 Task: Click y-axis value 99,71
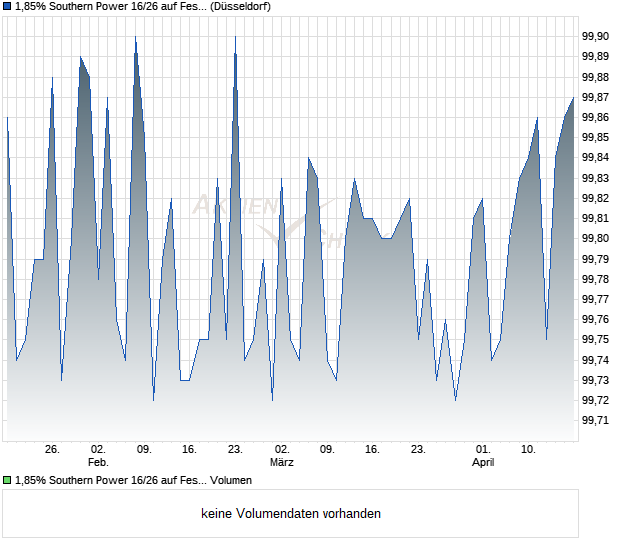595,421
